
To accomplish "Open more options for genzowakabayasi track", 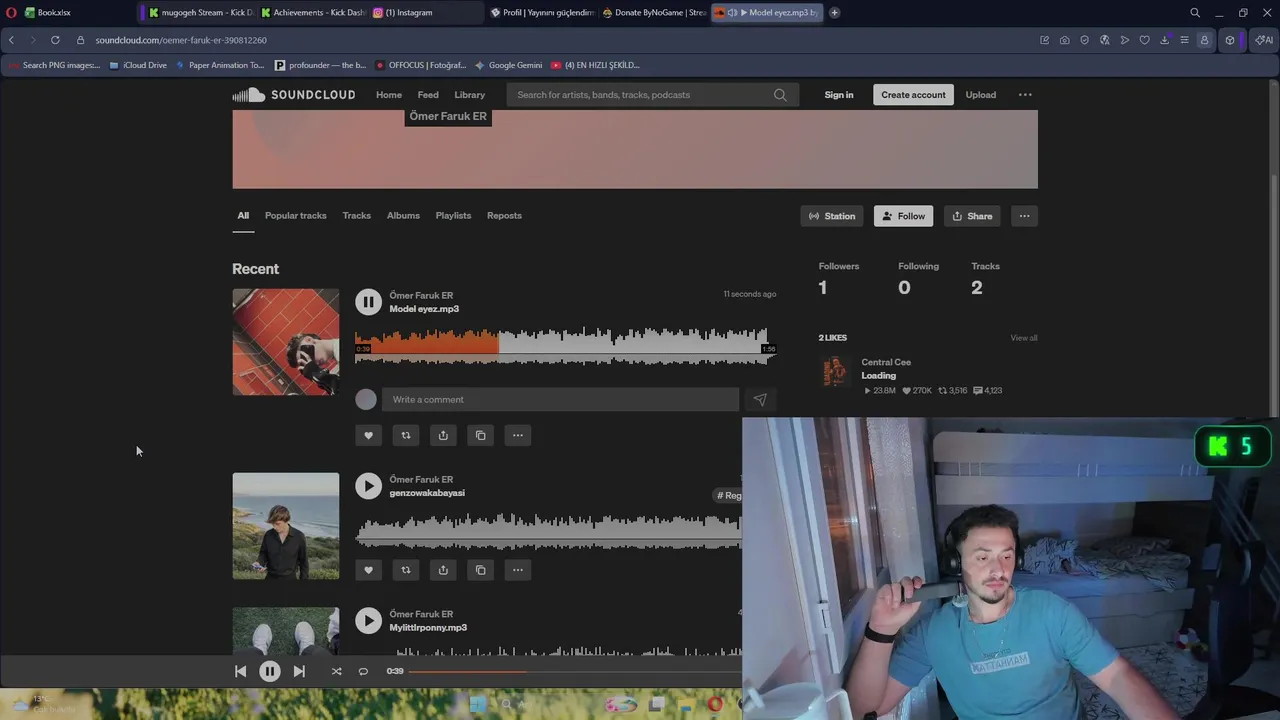I will pos(518,570).
